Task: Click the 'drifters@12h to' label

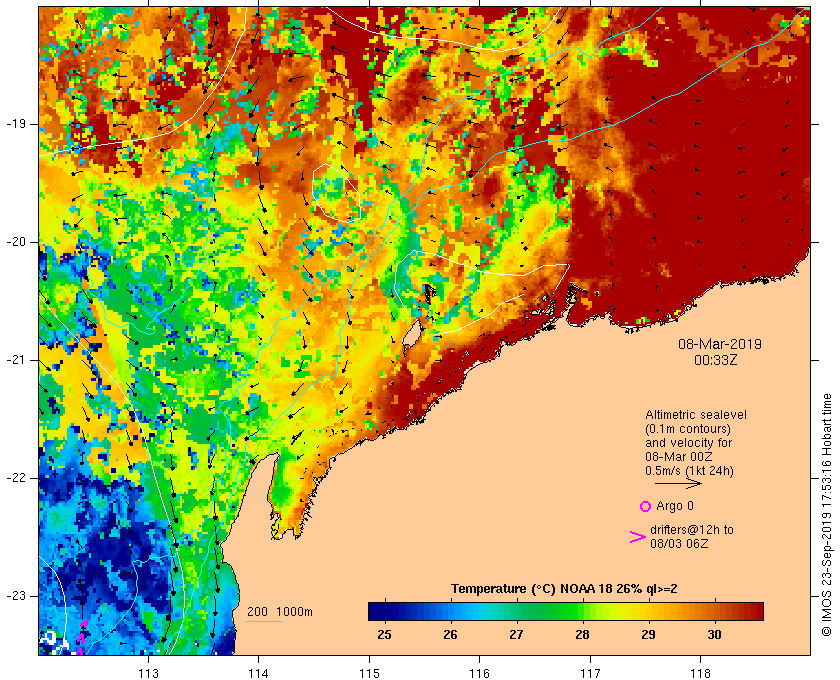Action: (692, 529)
